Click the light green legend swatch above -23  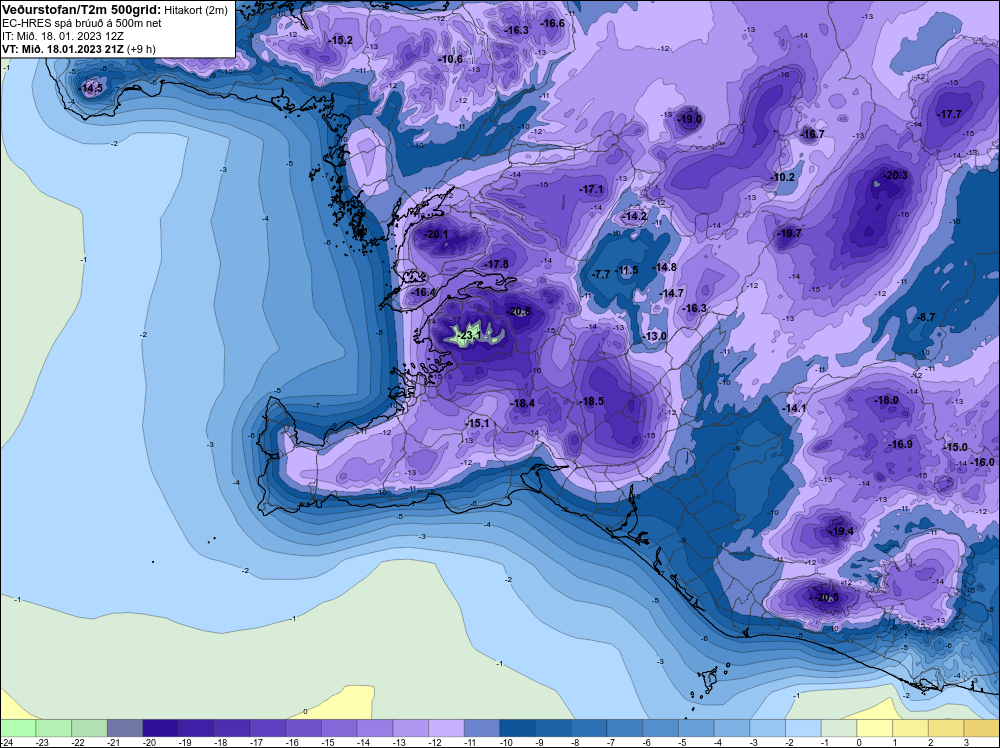(x=54, y=728)
